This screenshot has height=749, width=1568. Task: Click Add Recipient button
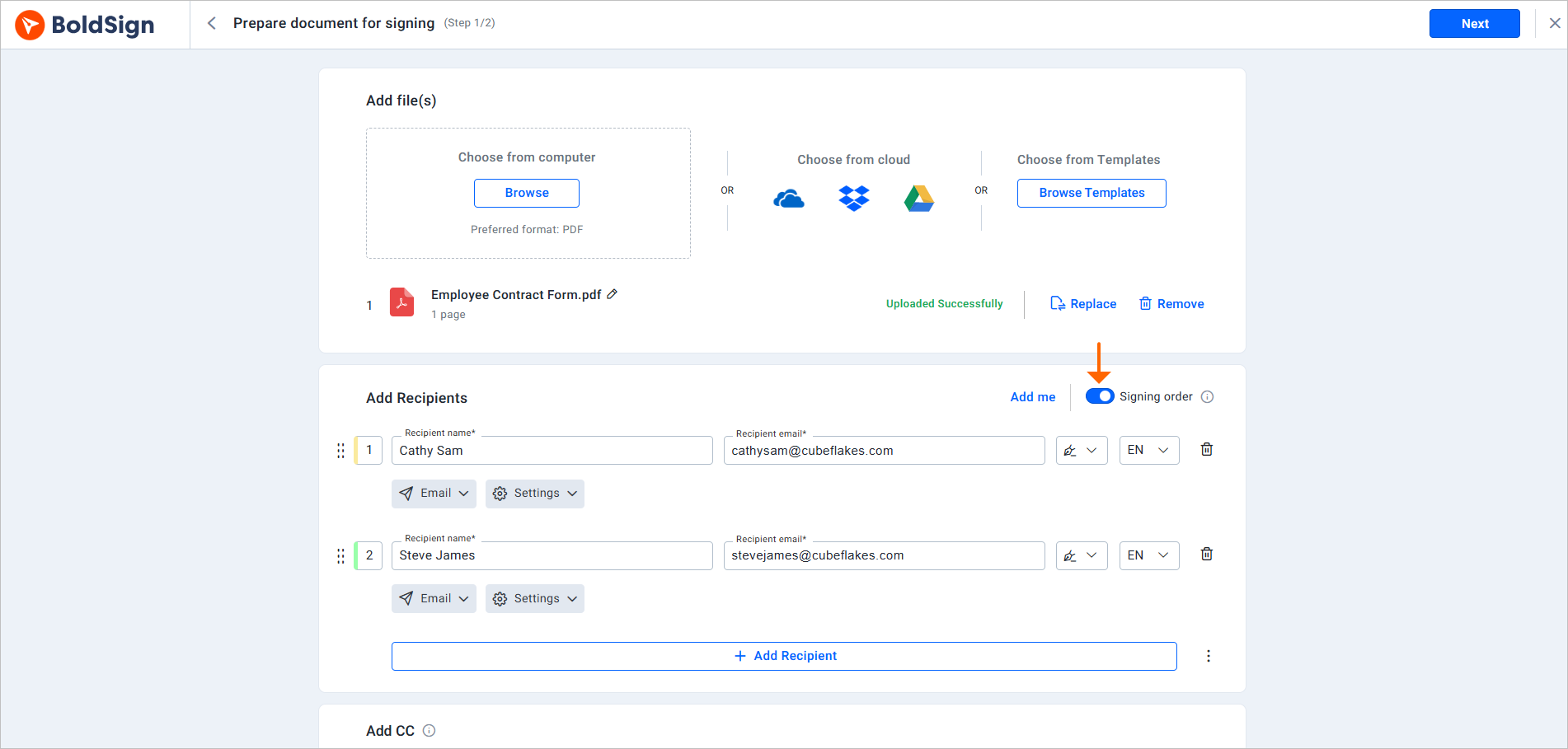tap(784, 656)
